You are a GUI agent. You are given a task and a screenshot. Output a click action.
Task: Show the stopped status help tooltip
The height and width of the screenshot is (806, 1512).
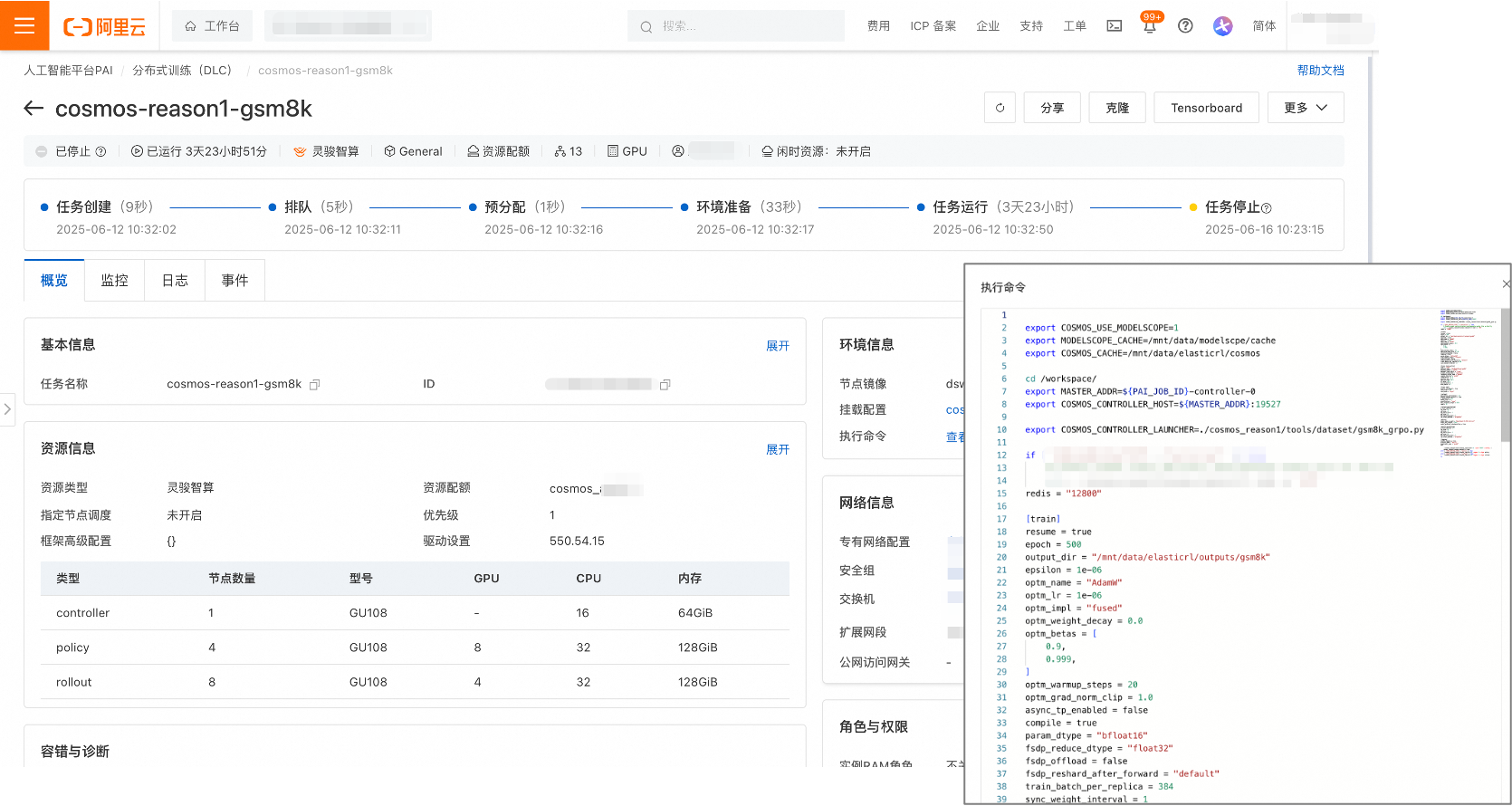pos(101,152)
